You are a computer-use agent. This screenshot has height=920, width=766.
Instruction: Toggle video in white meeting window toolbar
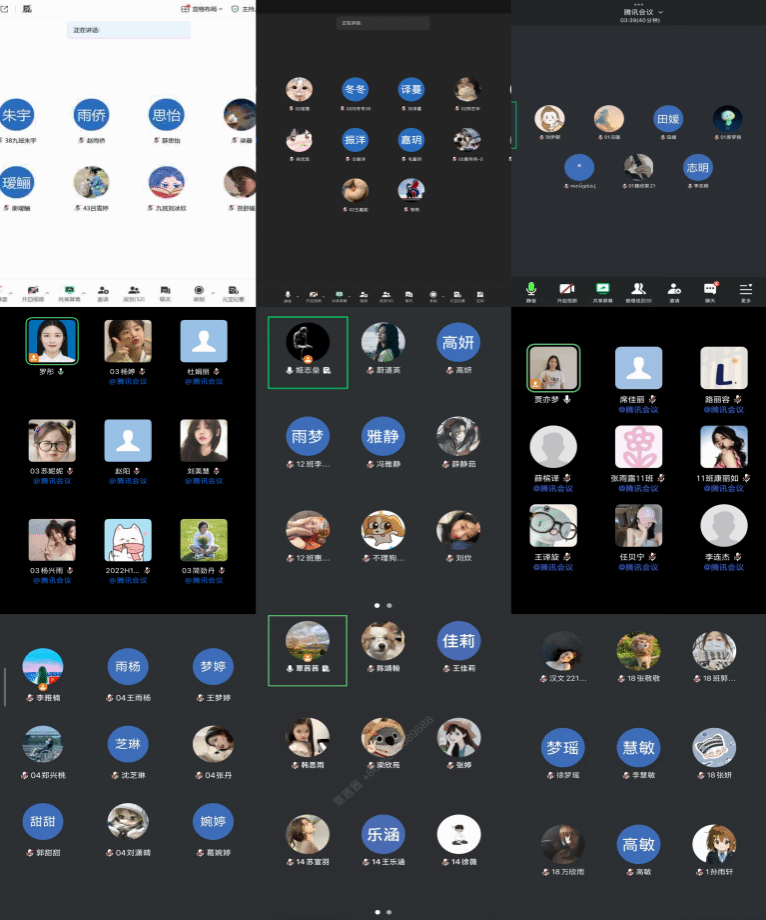coord(32,291)
